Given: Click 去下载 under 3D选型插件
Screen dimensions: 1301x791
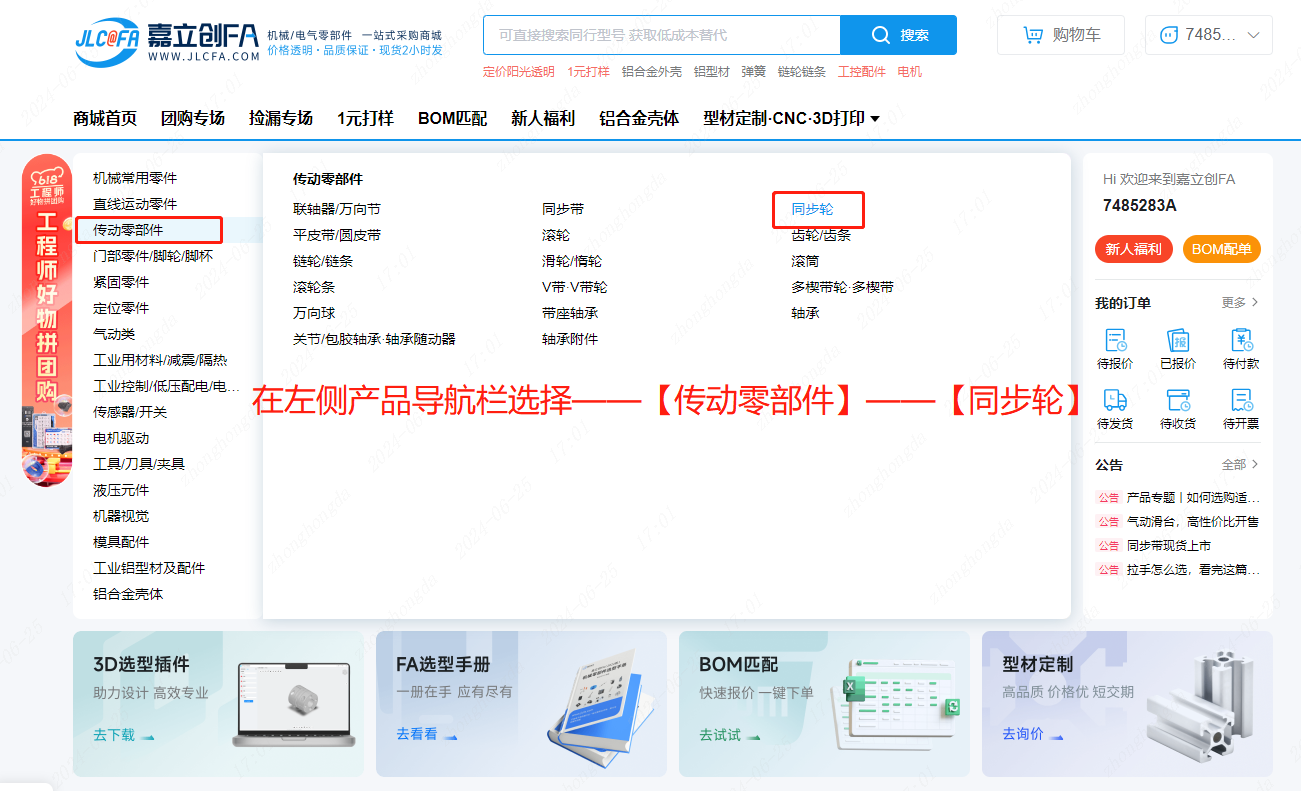Looking at the screenshot, I should [123, 735].
